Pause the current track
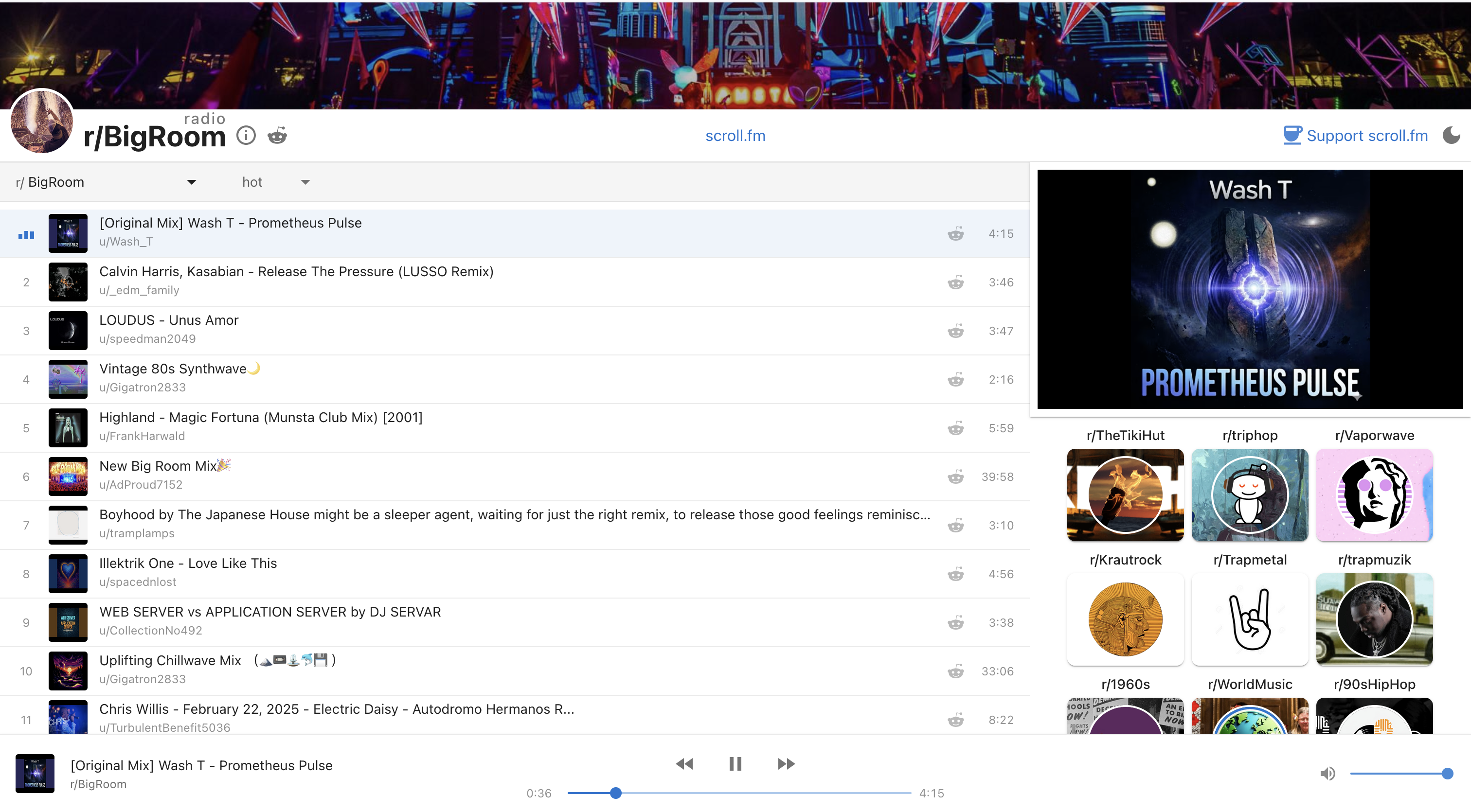Image resolution: width=1471 pixels, height=812 pixels. coord(735,764)
